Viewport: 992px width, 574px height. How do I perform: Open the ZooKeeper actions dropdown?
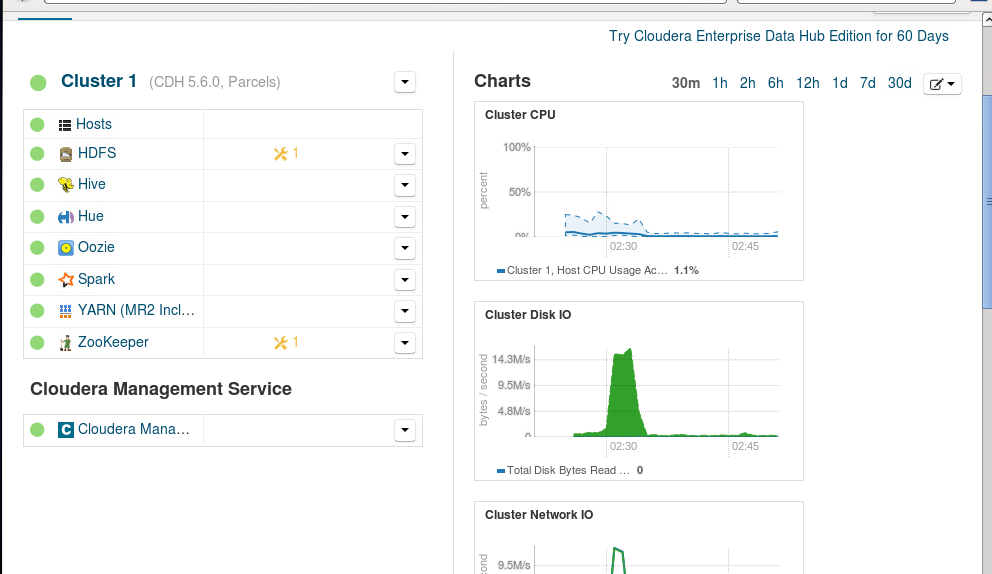(405, 342)
